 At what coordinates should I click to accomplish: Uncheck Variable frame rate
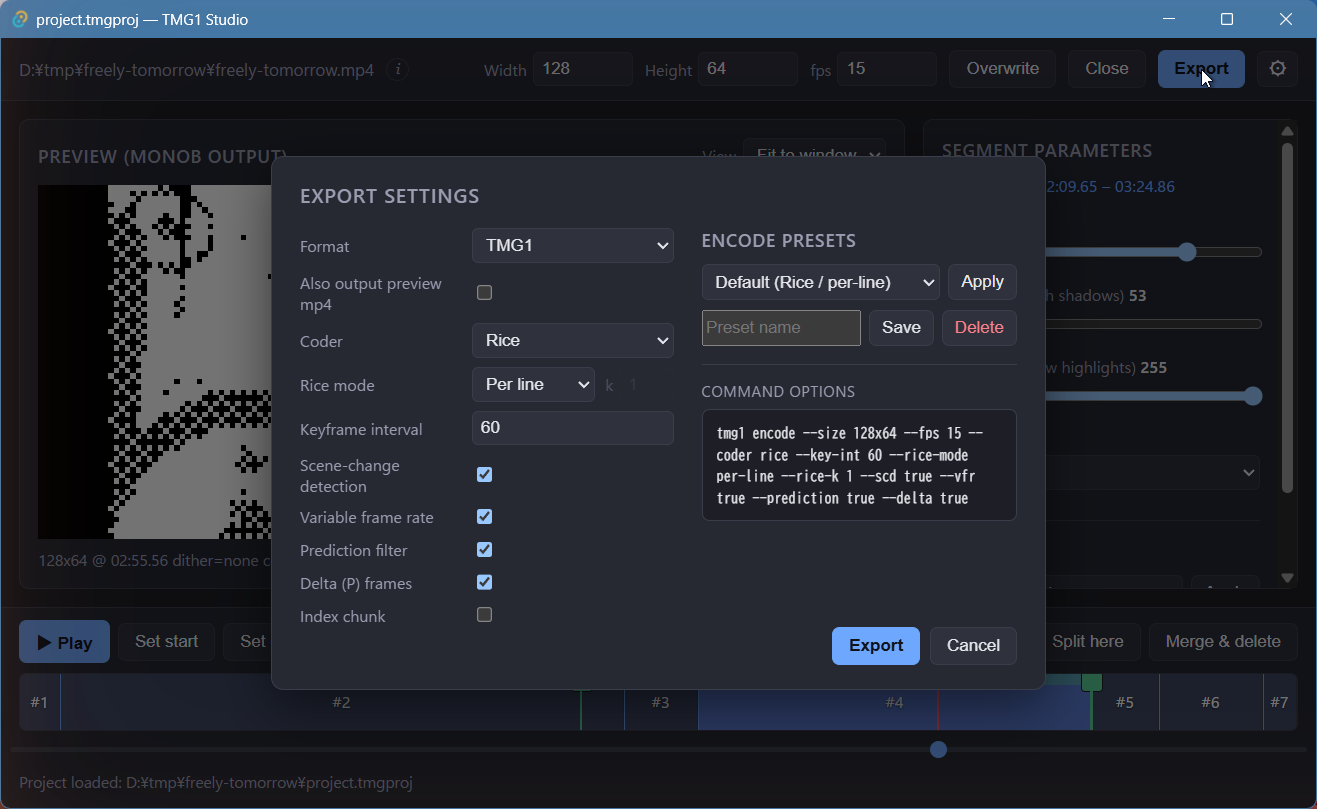tap(485, 517)
